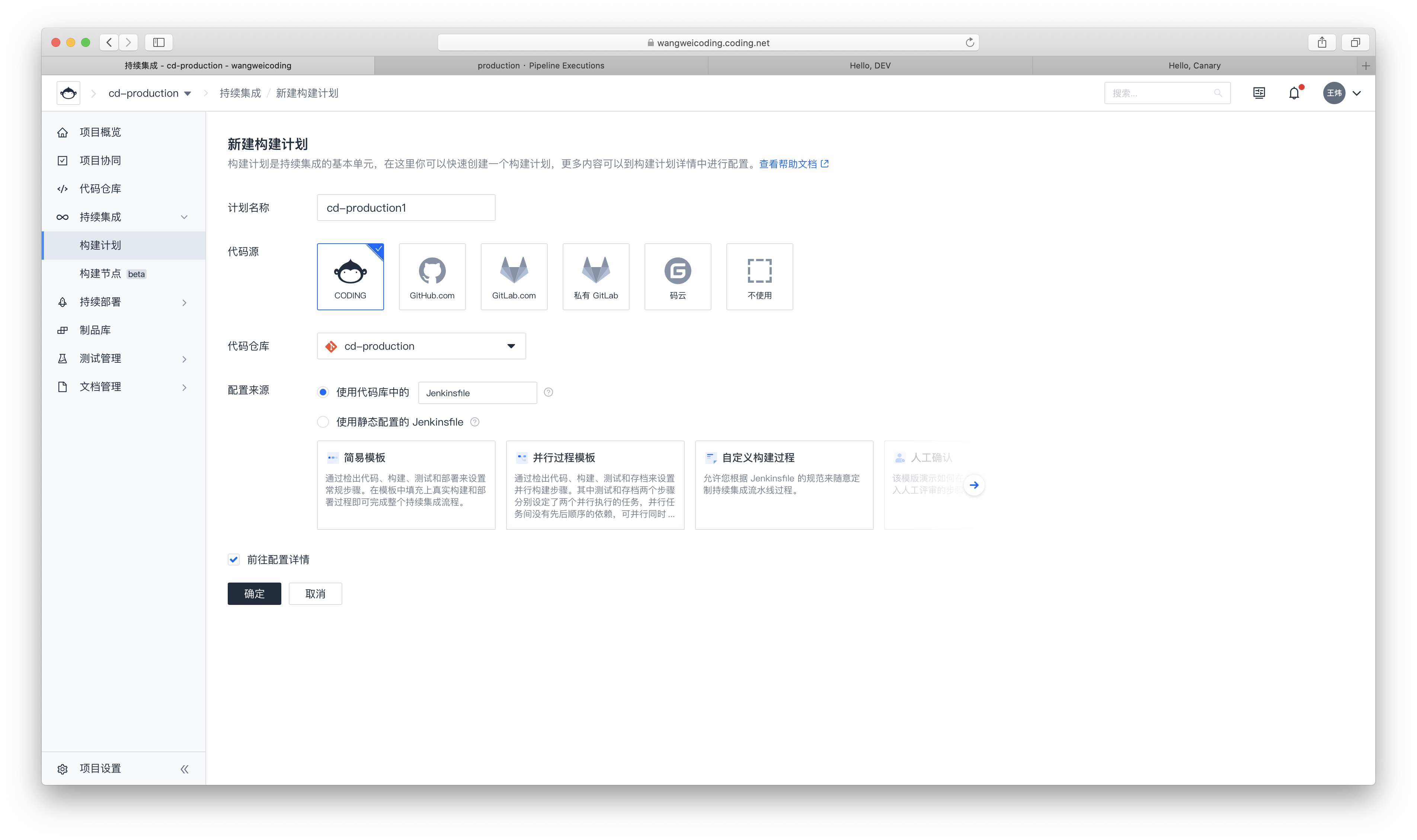
Task: Go back in browser history
Action: click(x=109, y=42)
